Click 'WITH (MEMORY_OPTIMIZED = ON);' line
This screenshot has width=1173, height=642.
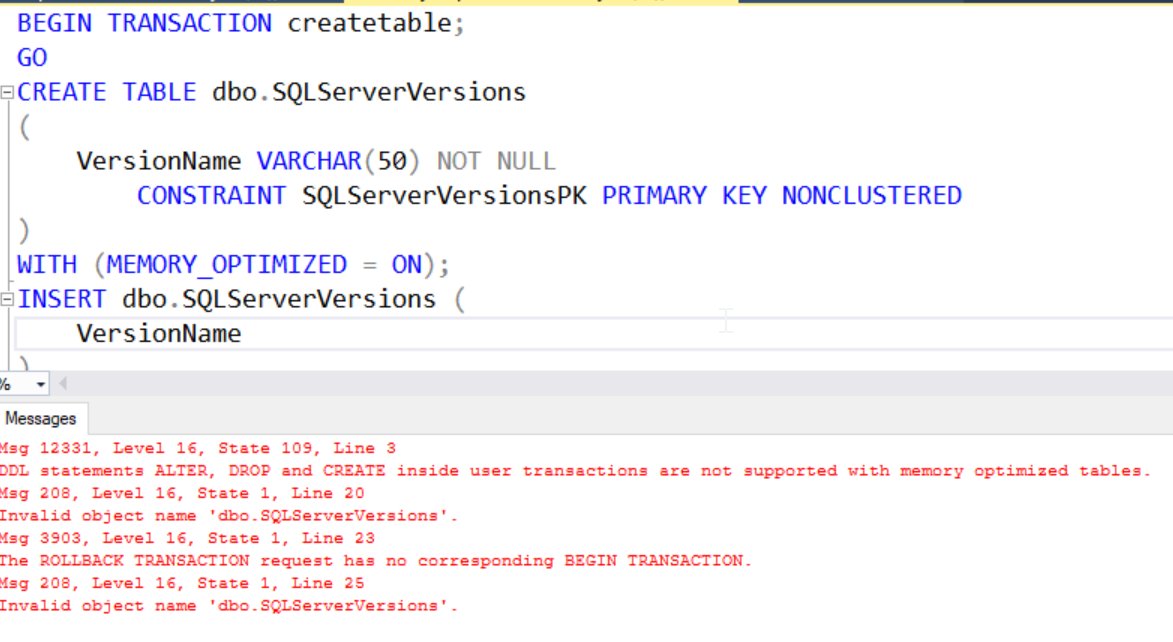(233, 264)
